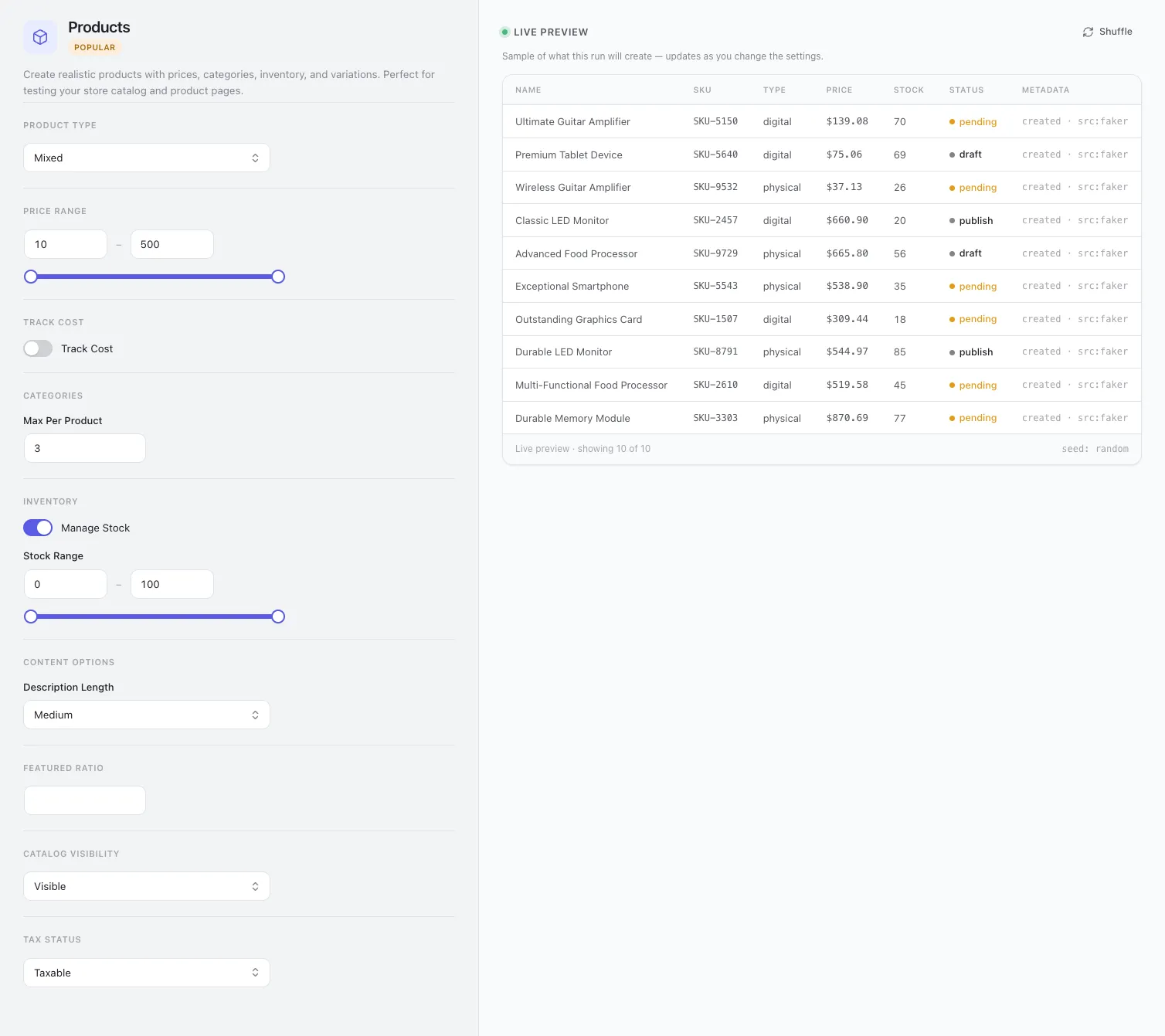
Task: Click the Max Per Product input field
Action: click(85, 448)
